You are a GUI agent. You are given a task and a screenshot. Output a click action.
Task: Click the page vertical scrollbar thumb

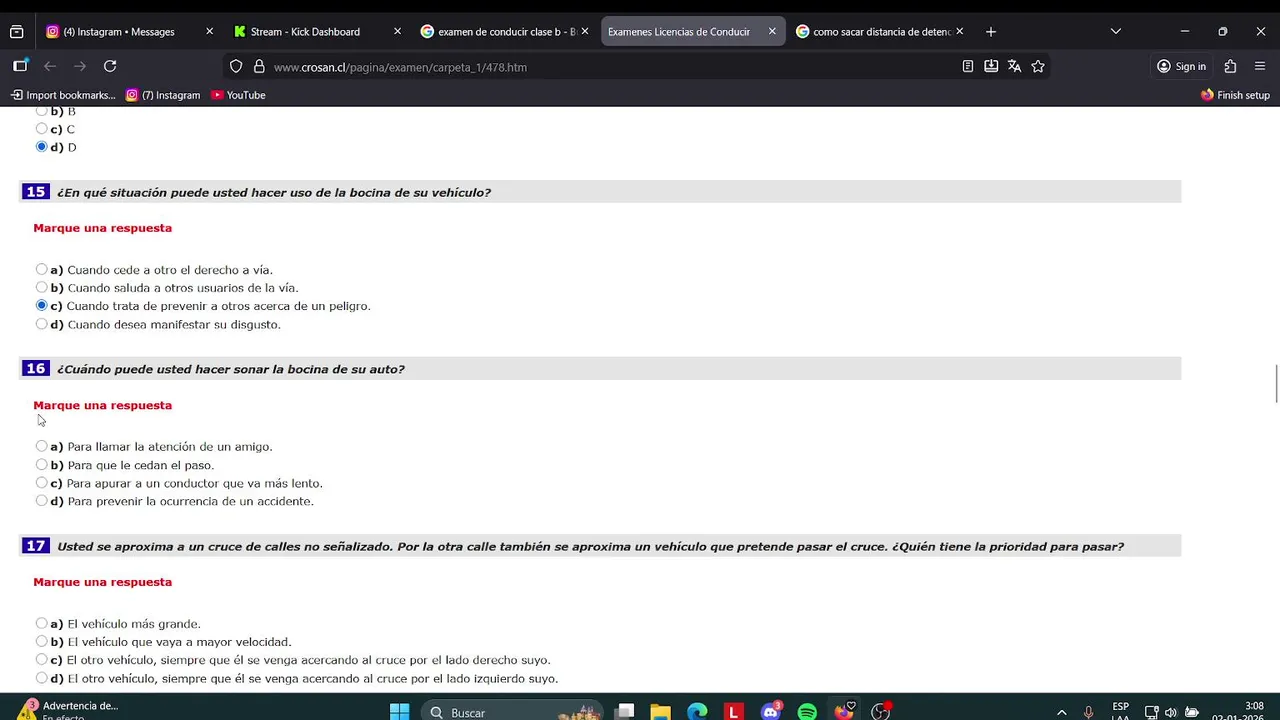pos(1276,385)
